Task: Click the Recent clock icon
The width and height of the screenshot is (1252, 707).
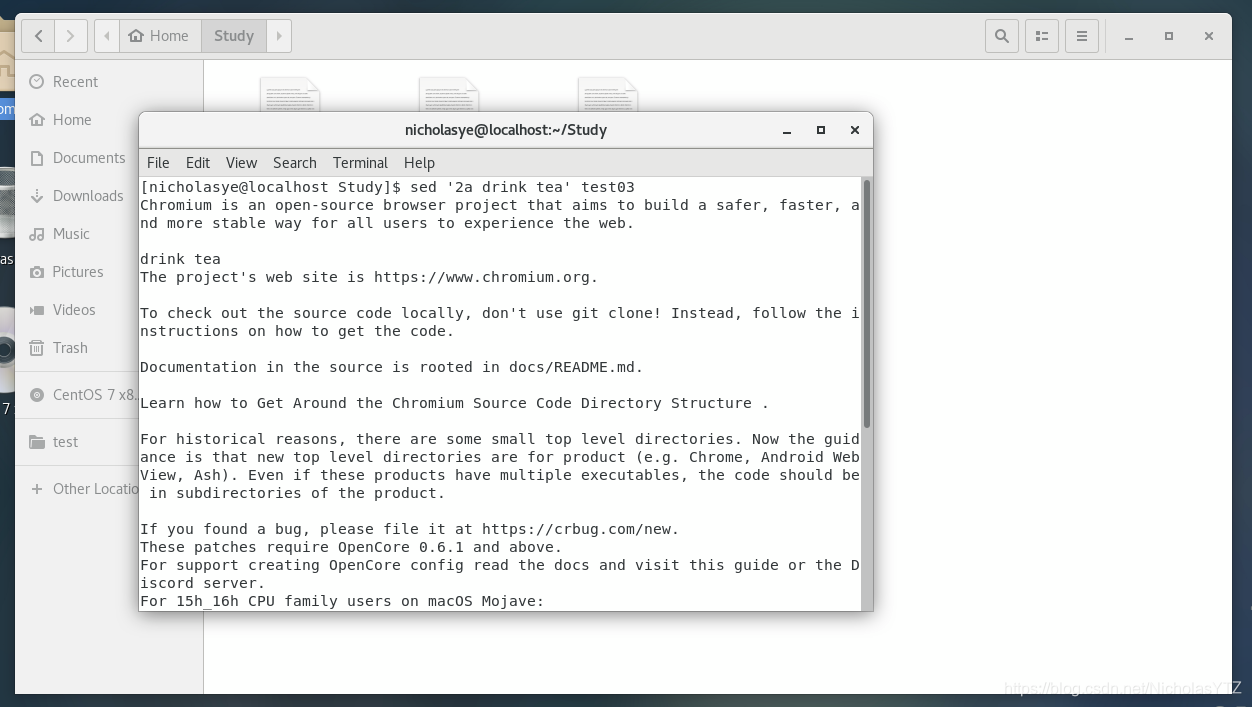Action: [x=37, y=82]
